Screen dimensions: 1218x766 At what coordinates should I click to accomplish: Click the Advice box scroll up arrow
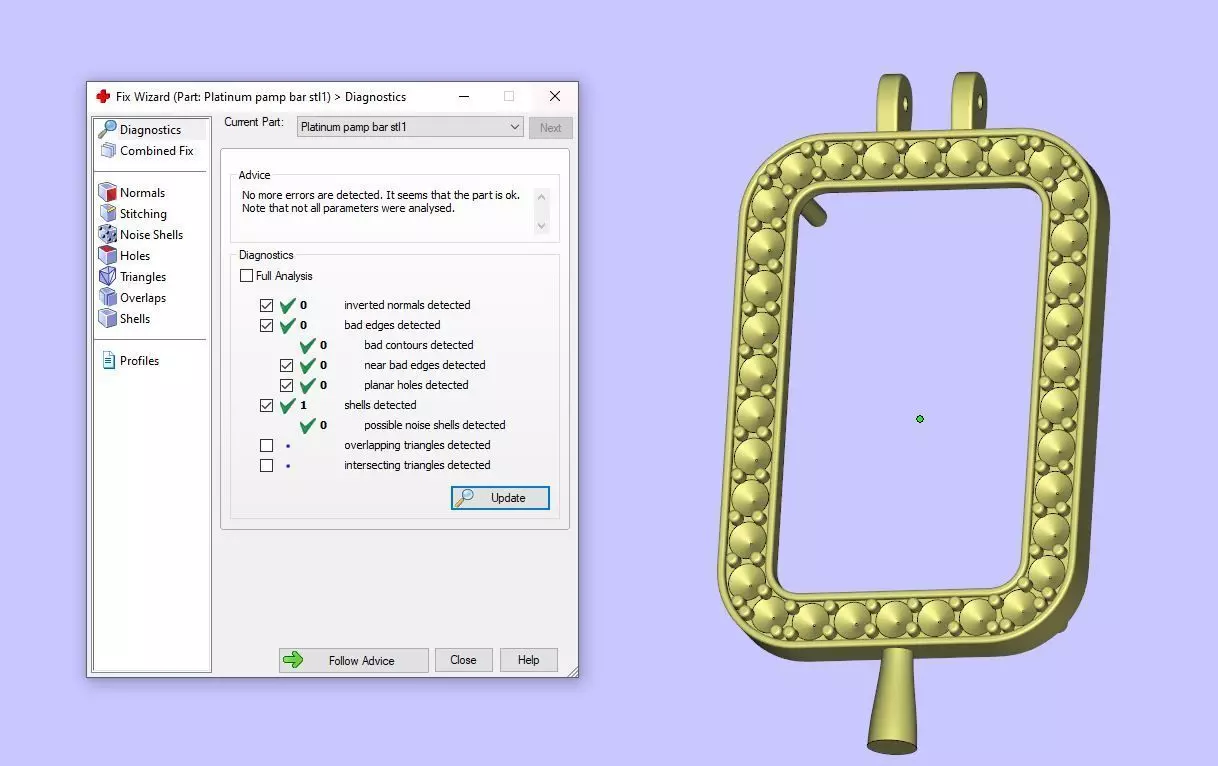(542, 196)
